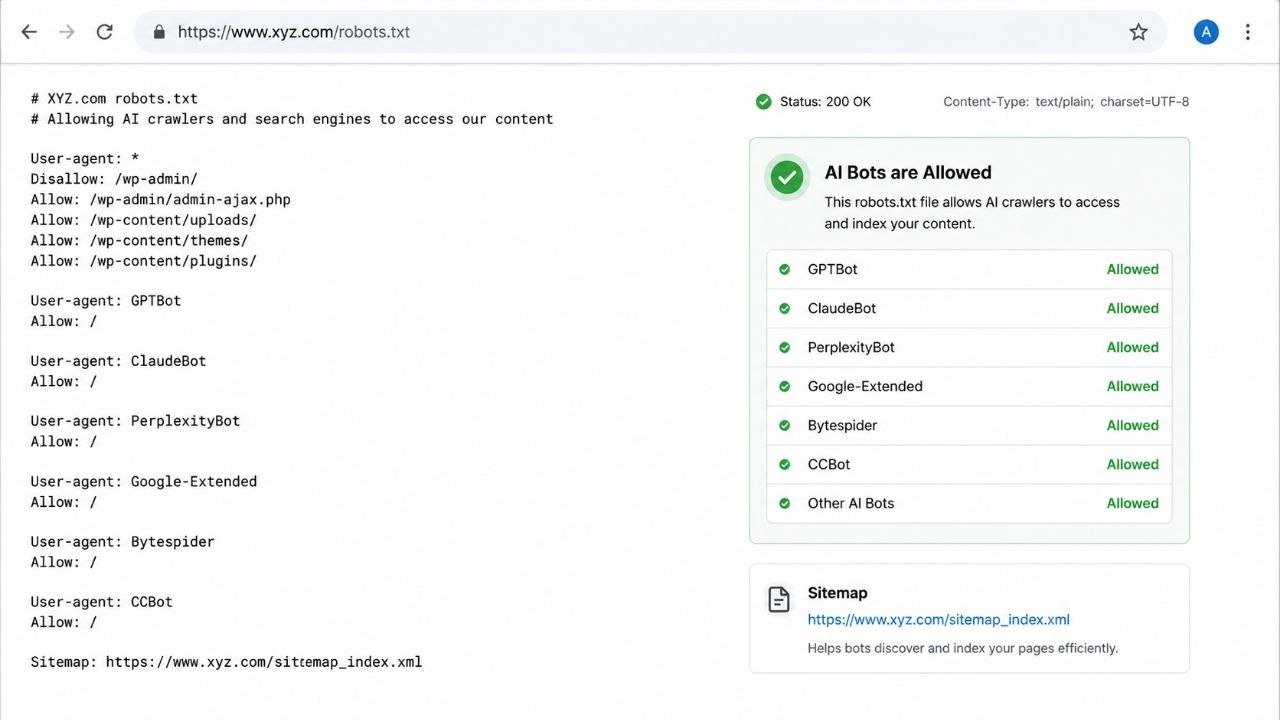Click the Sitemap document icon

(x=778, y=599)
